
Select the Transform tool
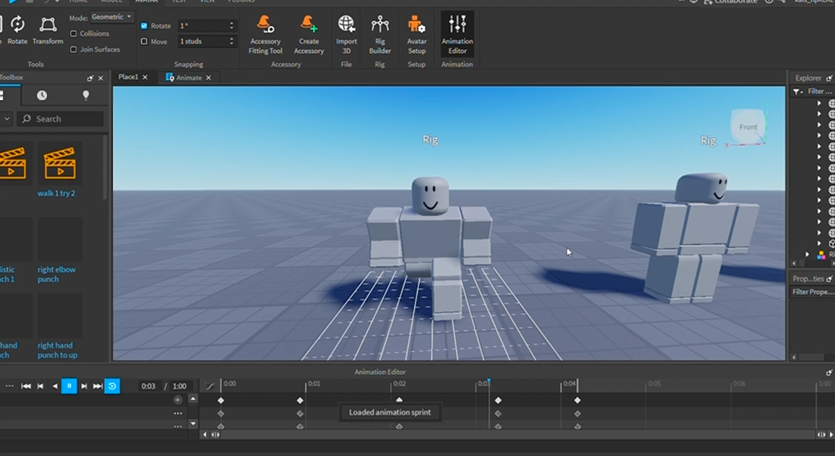pos(48,30)
